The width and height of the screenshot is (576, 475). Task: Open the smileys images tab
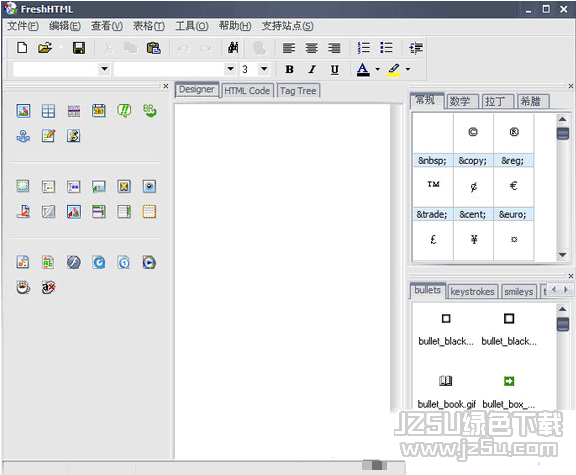click(x=518, y=292)
